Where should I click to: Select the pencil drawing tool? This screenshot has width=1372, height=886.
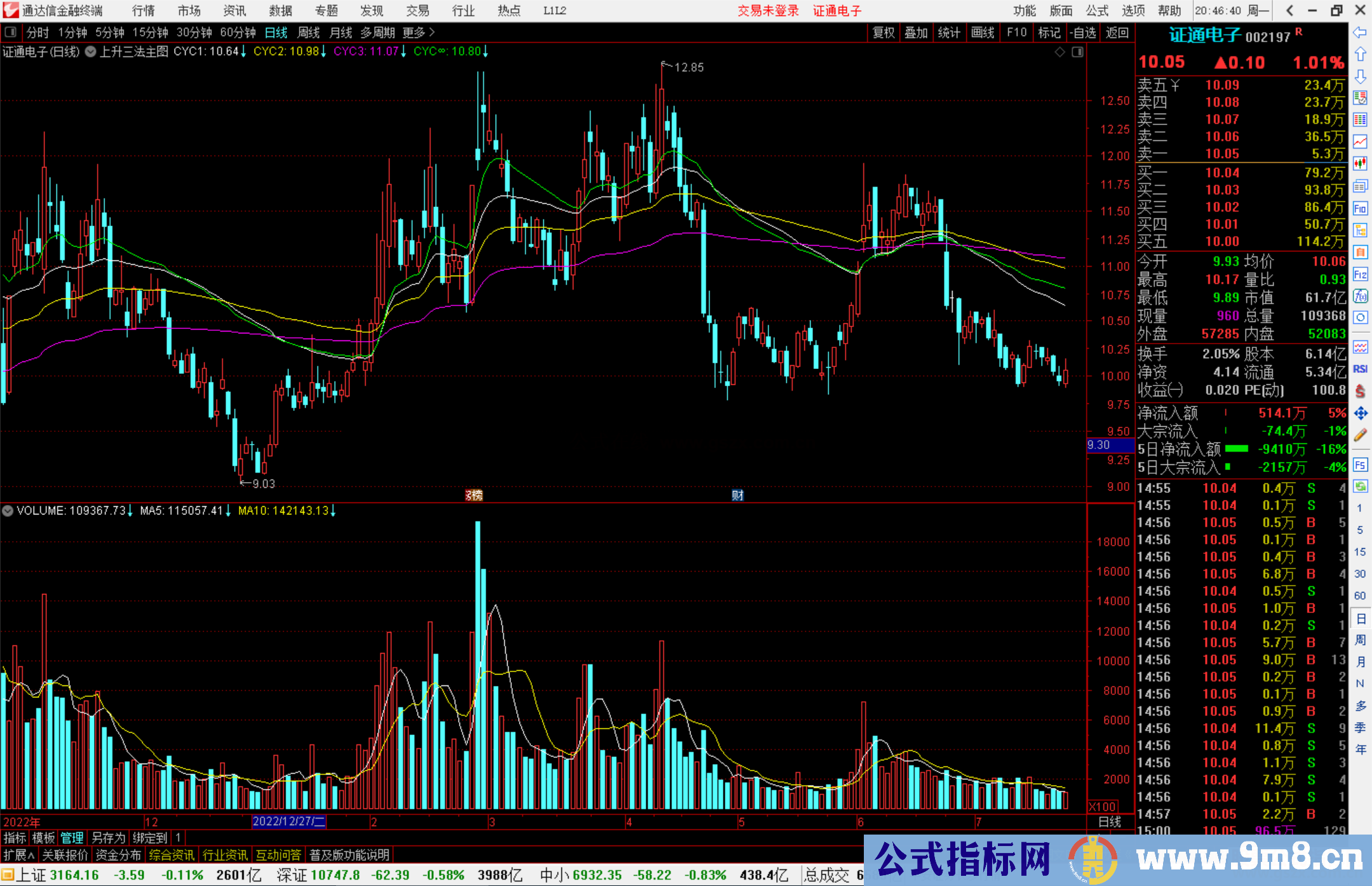[x=1360, y=435]
